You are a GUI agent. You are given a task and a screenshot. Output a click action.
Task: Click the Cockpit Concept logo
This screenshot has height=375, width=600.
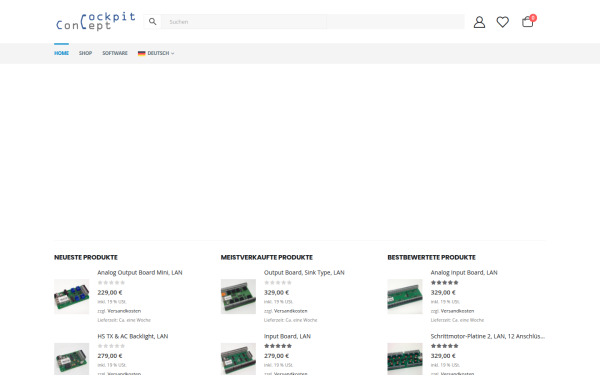pos(95,21)
